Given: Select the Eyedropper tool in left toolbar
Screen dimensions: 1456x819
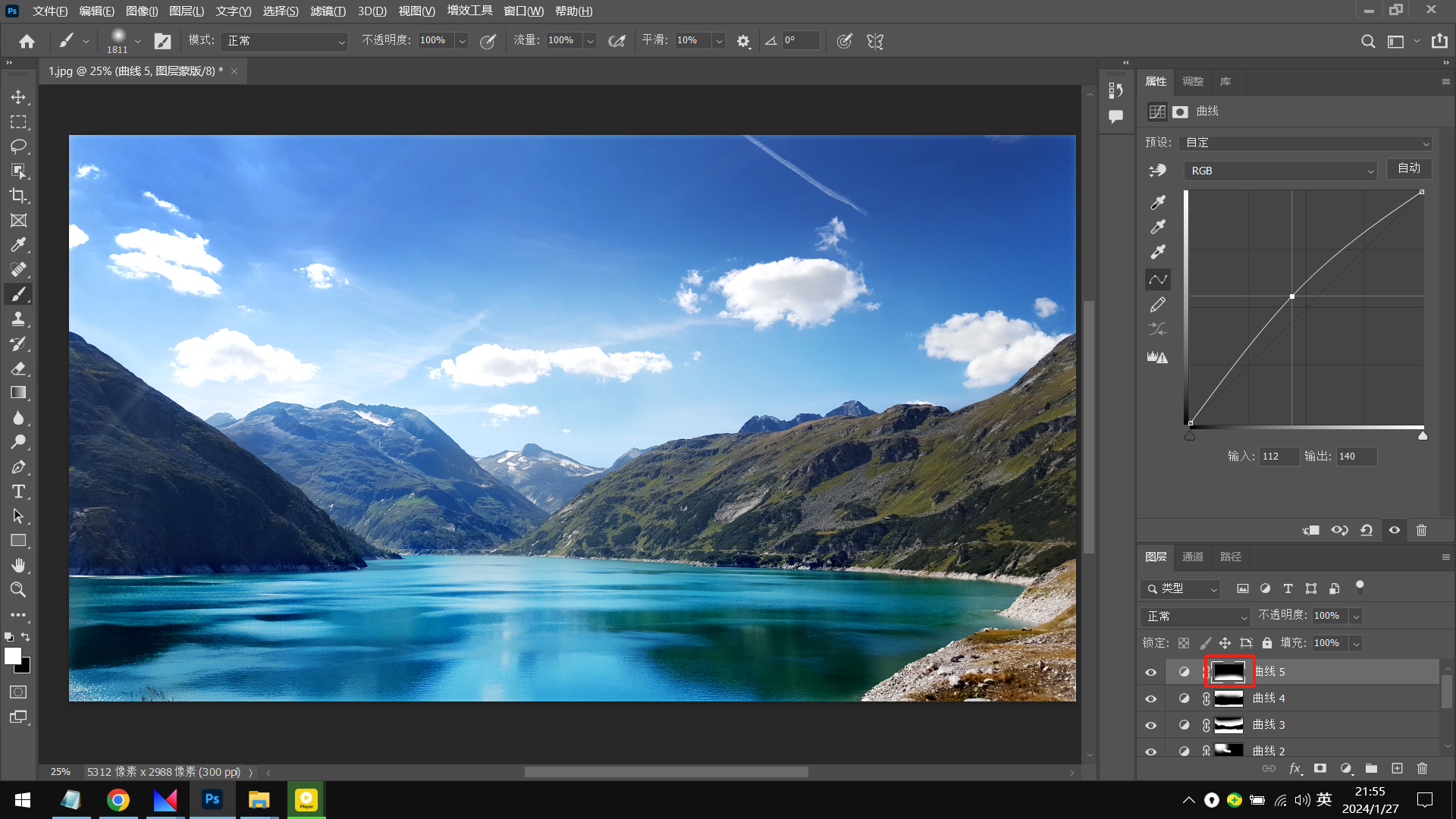Looking at the screenshot, I should click(18, 245).
